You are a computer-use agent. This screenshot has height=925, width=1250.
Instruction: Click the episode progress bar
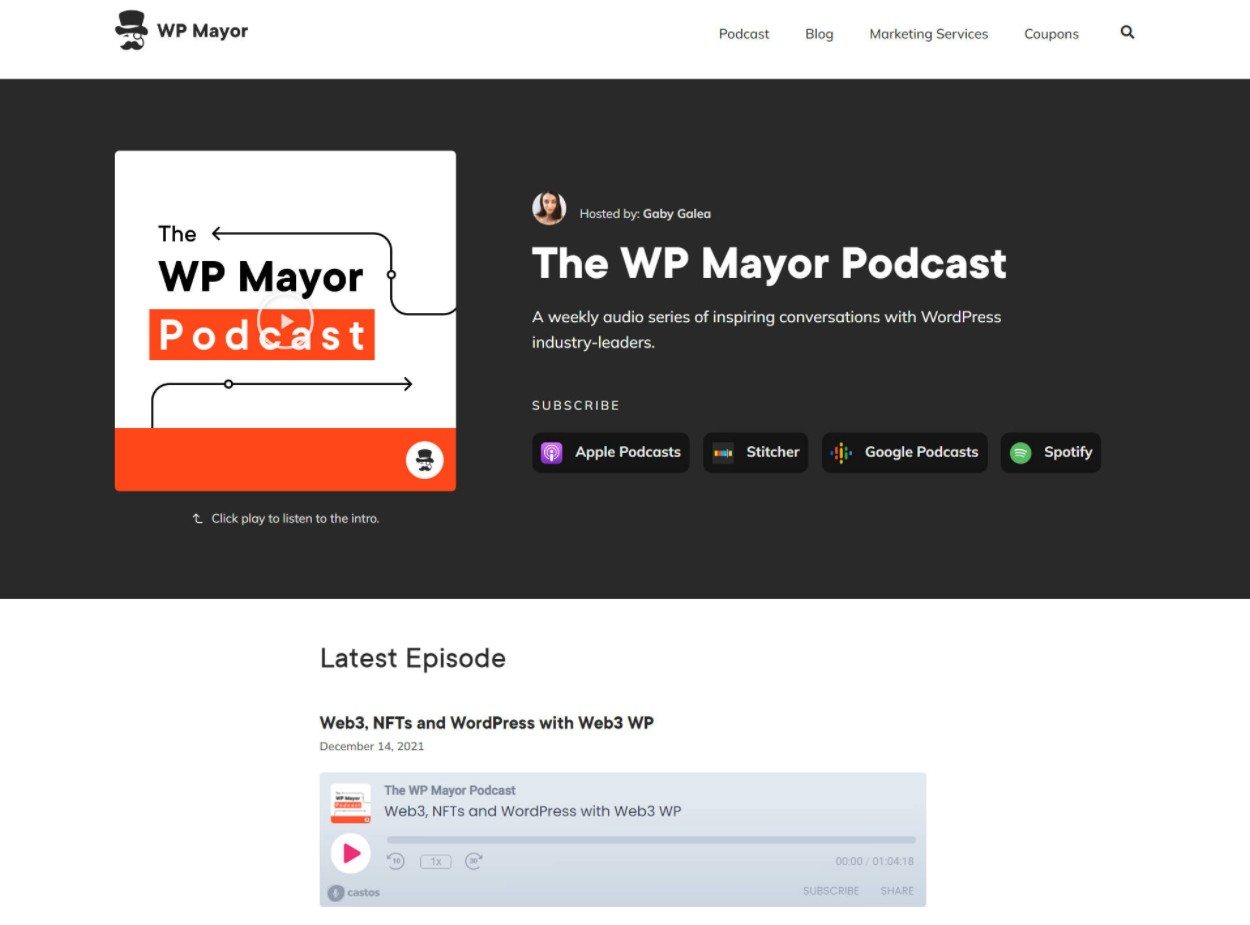(651, 839)
